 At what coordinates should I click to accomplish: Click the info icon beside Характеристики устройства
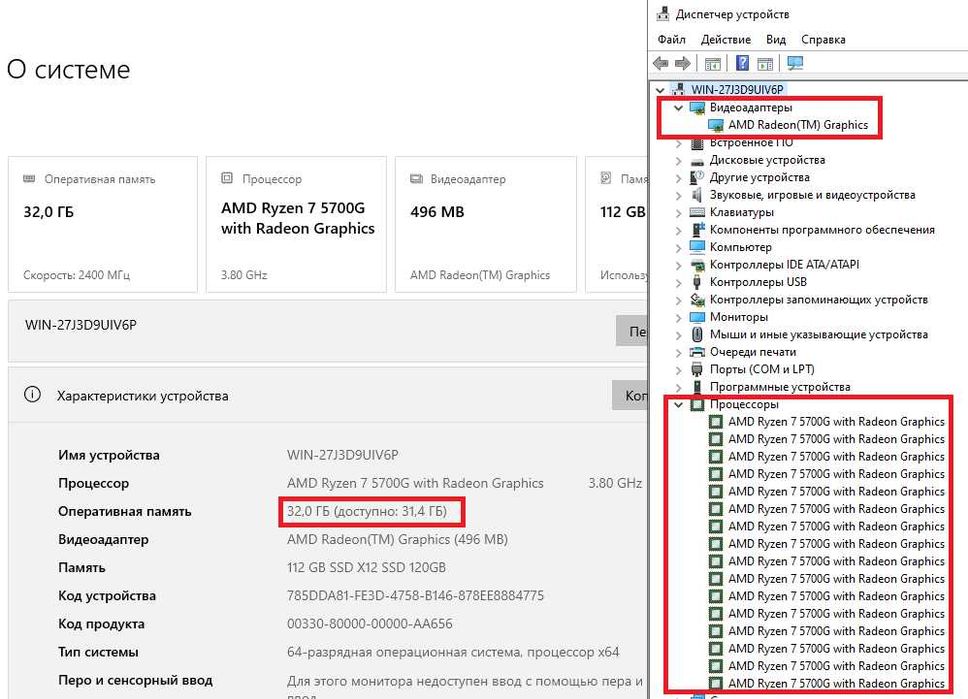[x=32, y=395]
